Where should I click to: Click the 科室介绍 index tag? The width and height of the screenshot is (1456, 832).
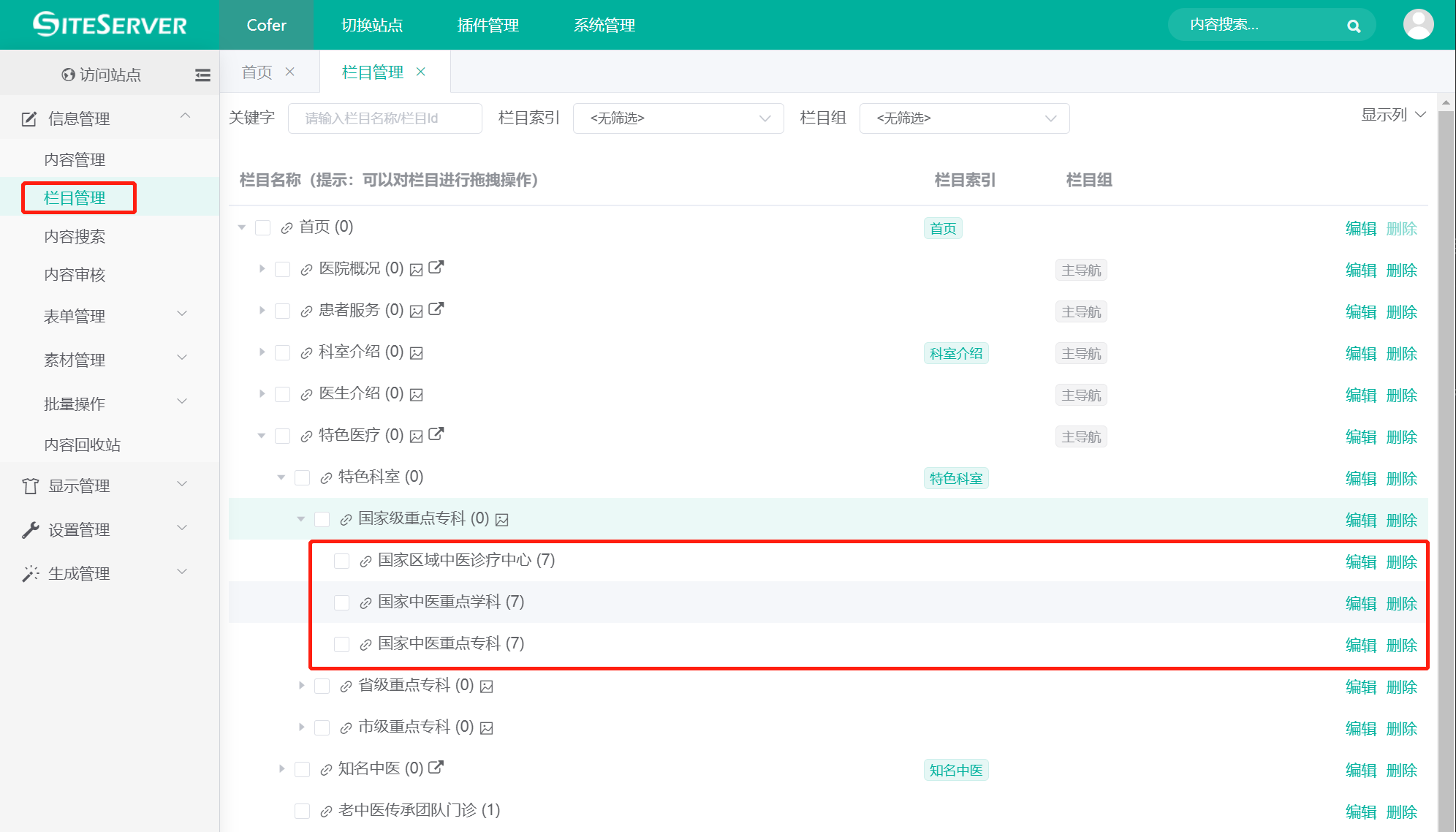[x=956, y=354]
